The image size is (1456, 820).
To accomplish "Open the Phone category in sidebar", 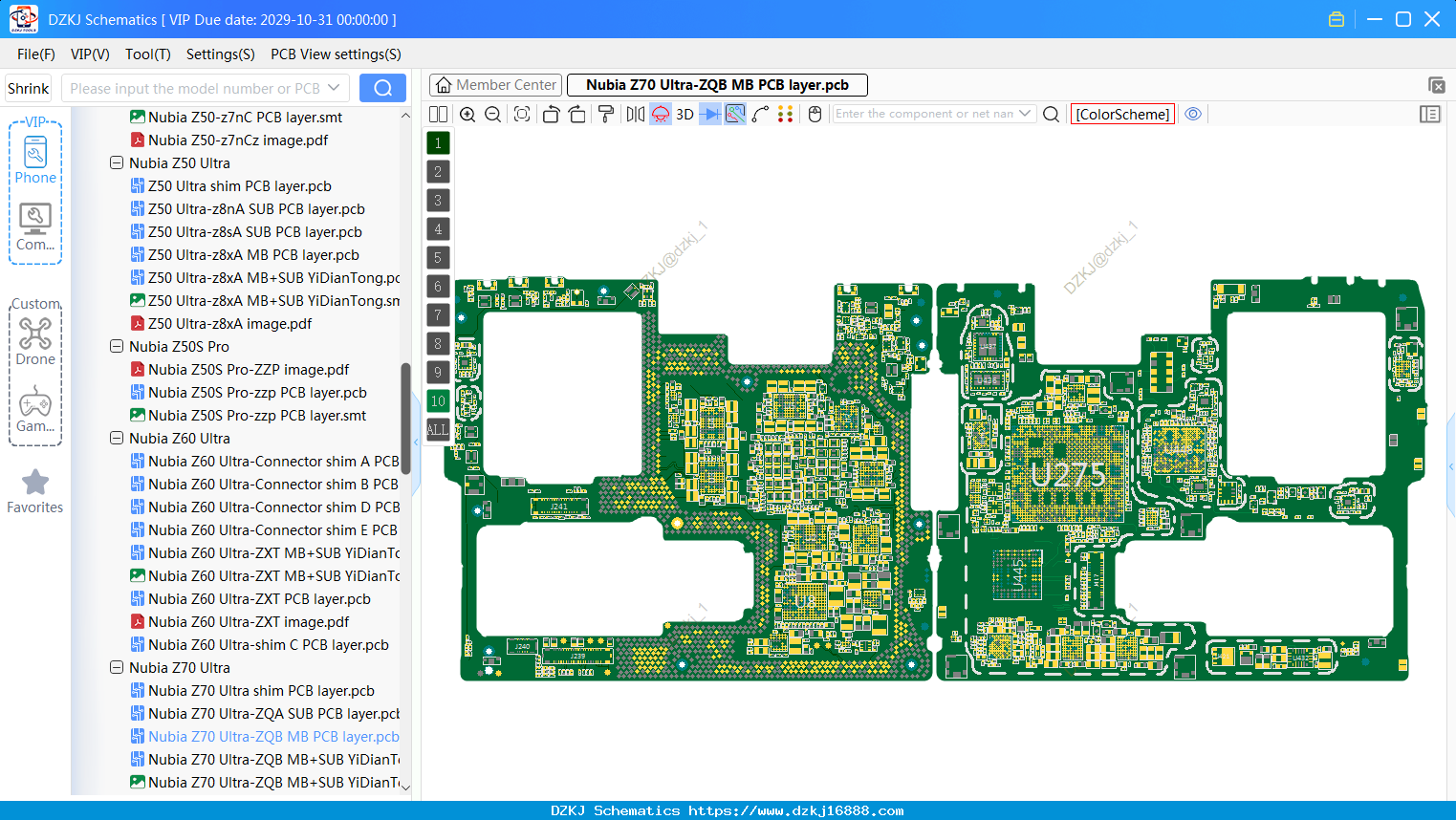I will click(35, 160).
